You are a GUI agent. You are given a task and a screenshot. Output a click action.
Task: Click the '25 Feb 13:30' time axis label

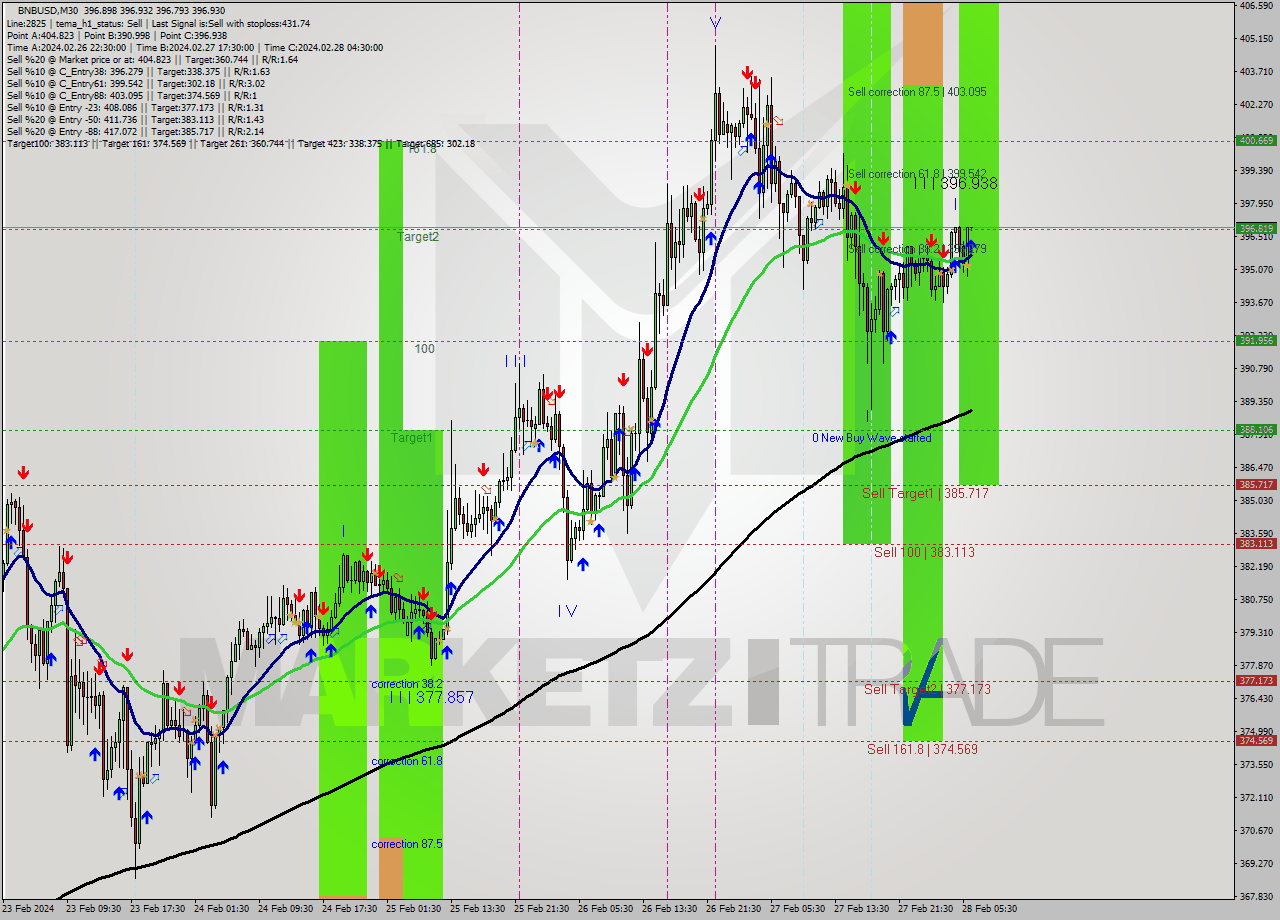(475, 909)
